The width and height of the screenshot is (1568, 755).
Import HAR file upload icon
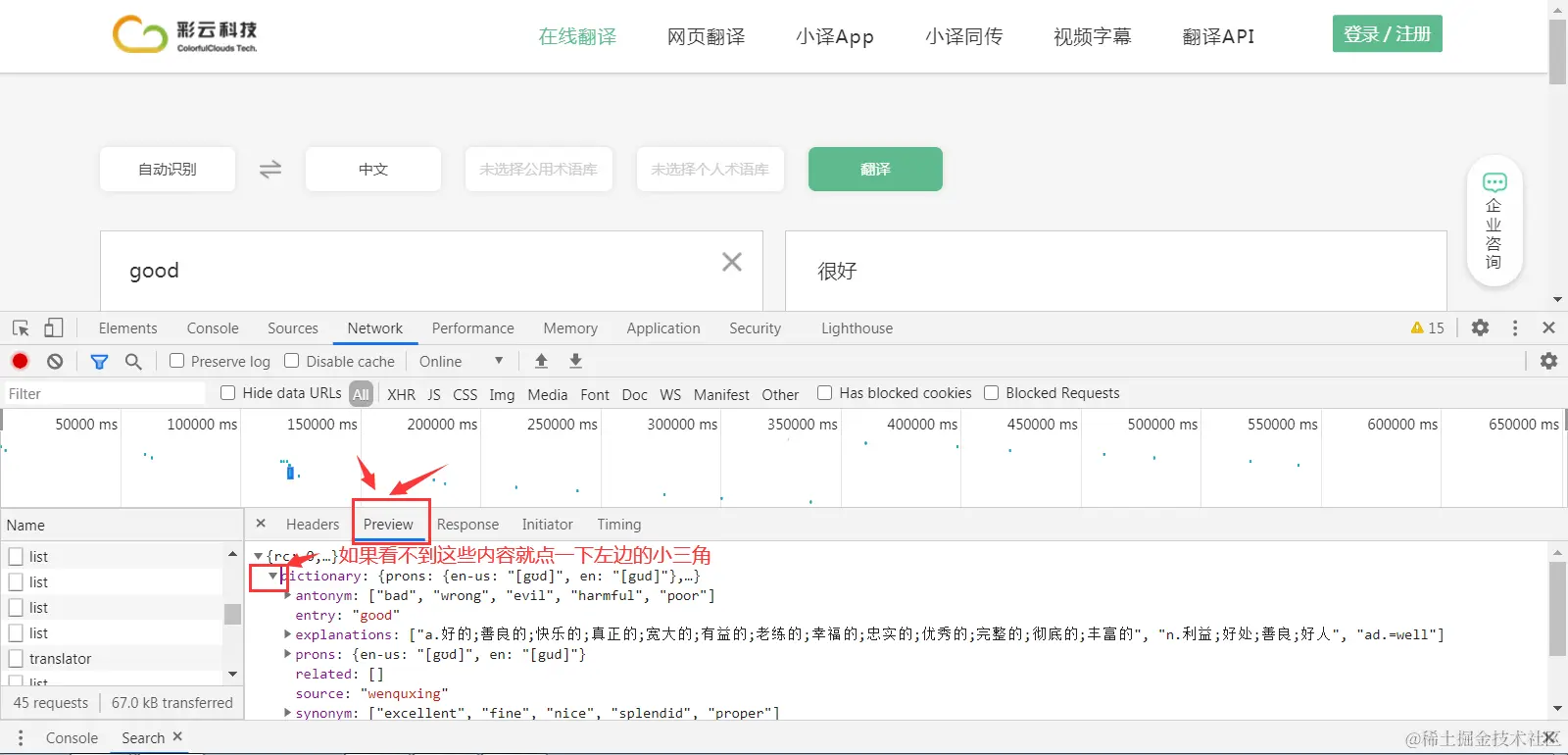541,361
